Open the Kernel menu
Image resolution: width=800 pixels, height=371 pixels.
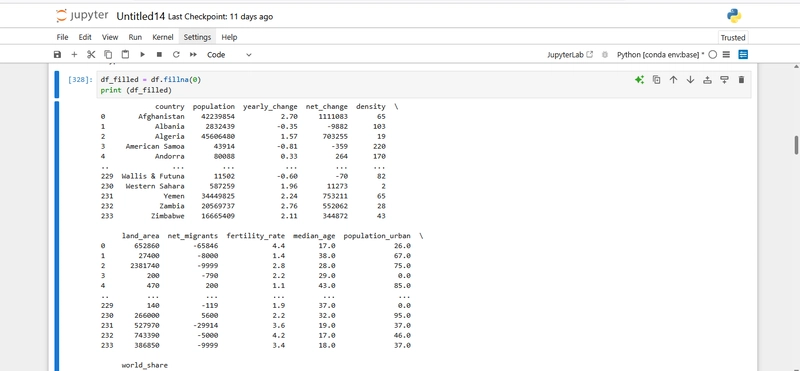(163, 37)
